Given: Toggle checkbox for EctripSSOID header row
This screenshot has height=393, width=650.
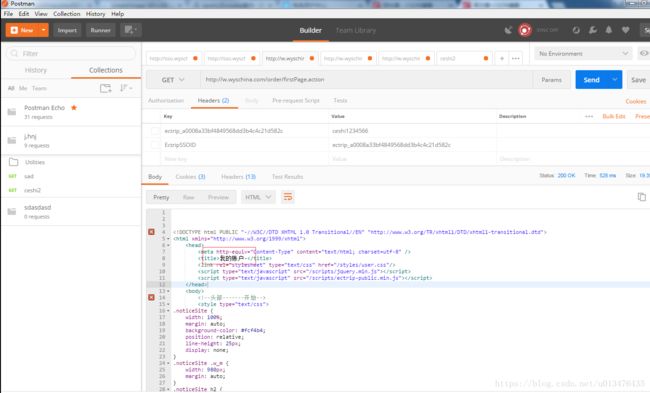Looking at the screenshot, I should pyautogui.click(x=155, y=145).
